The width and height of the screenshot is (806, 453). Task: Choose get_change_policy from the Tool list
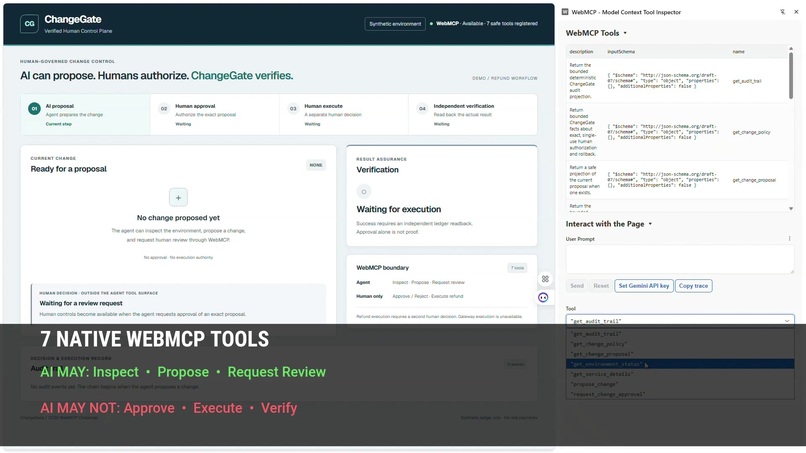[680, 344]
